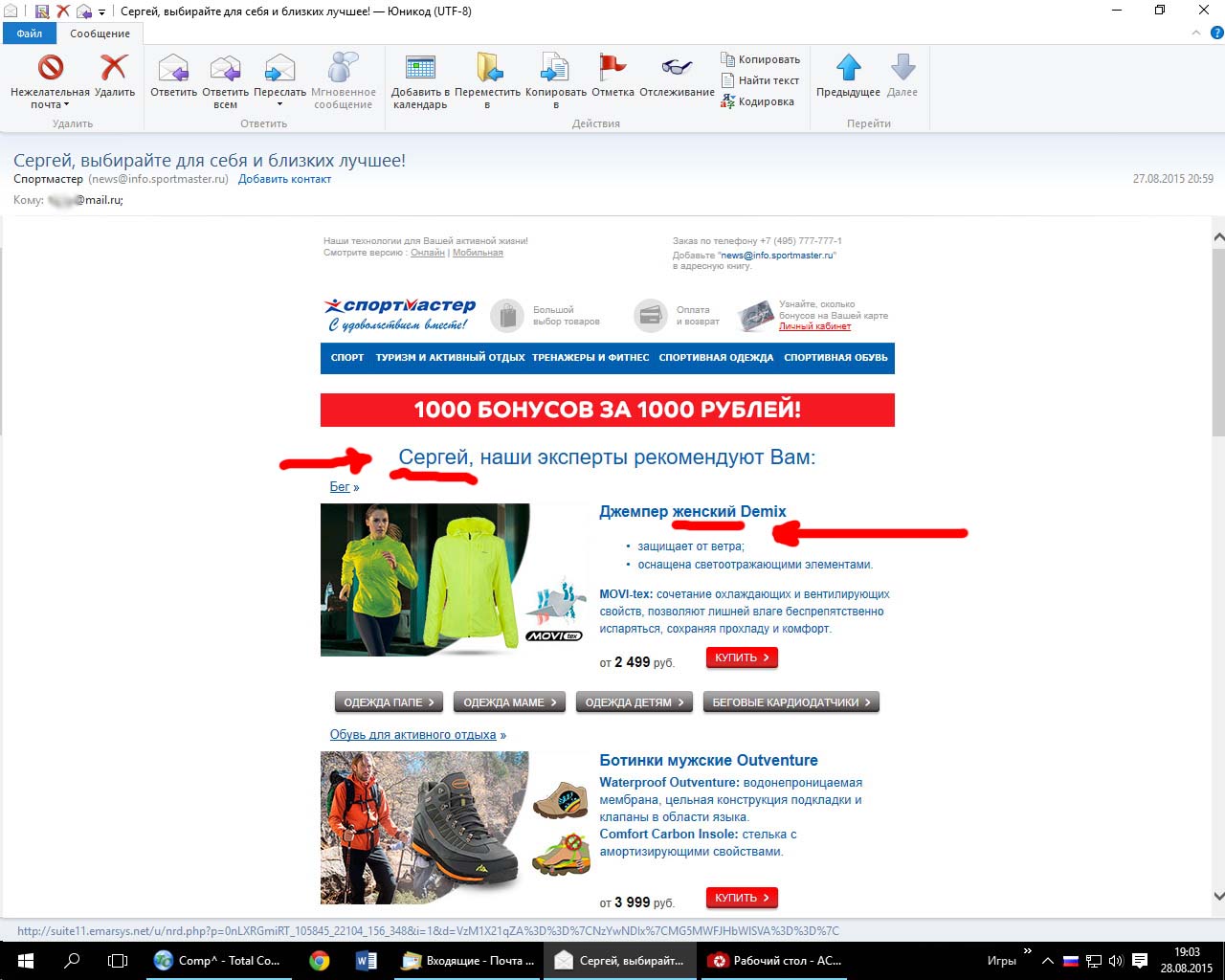Mark message as junk mail (Нежелательная почта)
This screenshot has height=980, width=1225.
[x=50, y=81]
